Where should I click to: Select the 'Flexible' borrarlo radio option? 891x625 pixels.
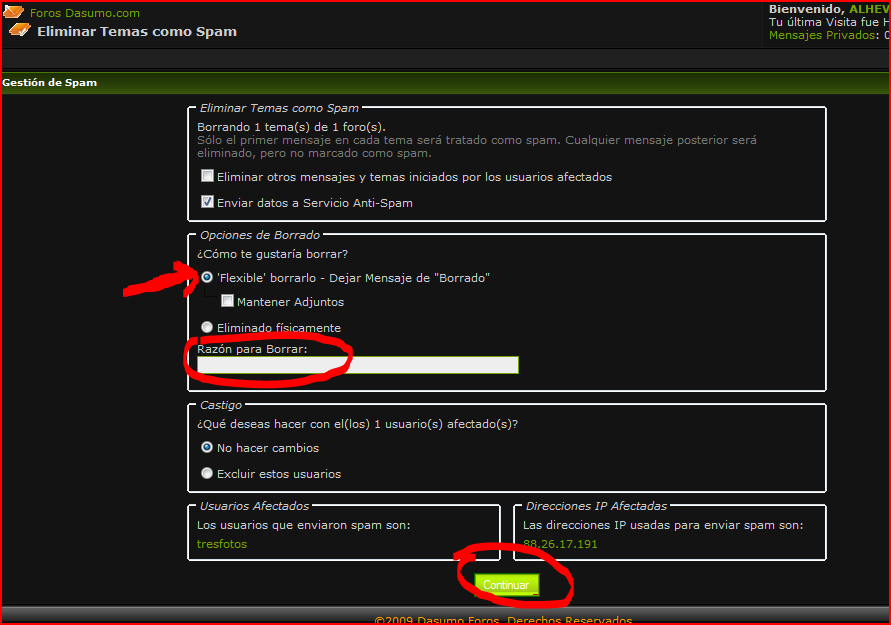point(207,277)
